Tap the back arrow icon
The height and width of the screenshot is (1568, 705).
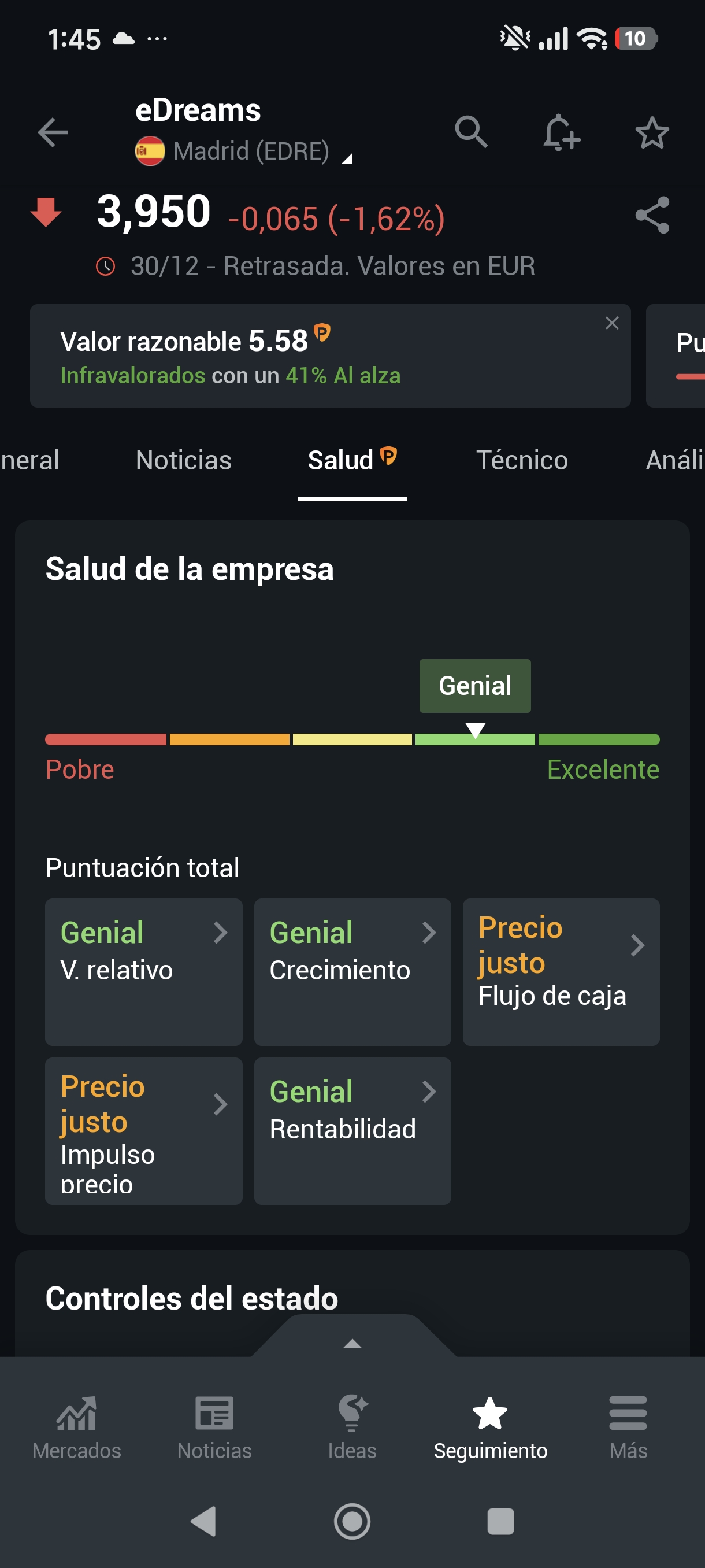pos(53,132)
